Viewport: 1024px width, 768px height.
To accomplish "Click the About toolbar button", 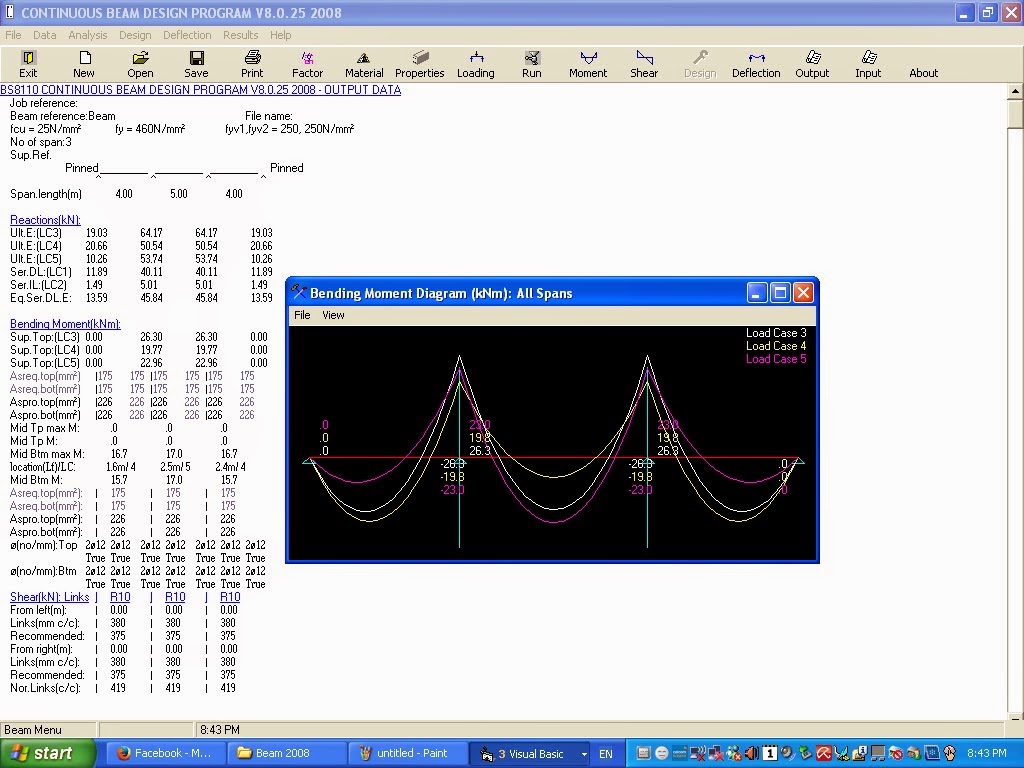I will [923, 73].
